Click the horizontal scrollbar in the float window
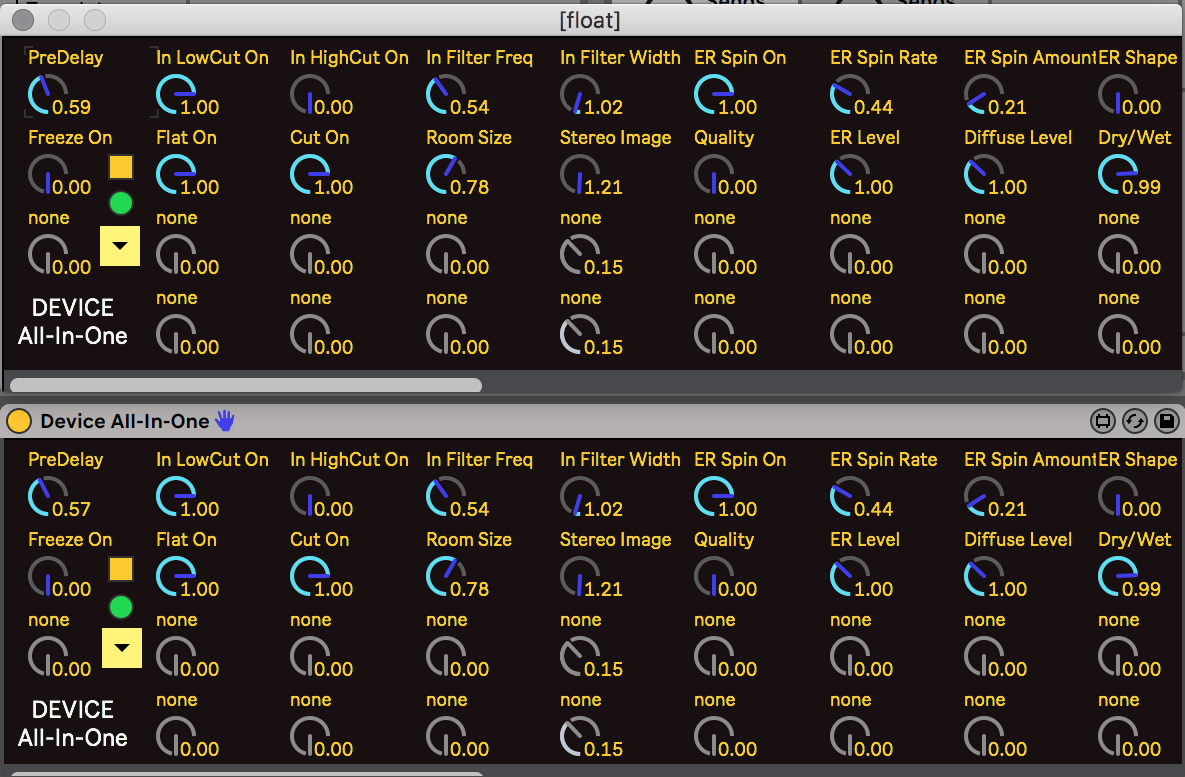Viewport: 1185px width, 777px height. [x=245, y=385]
